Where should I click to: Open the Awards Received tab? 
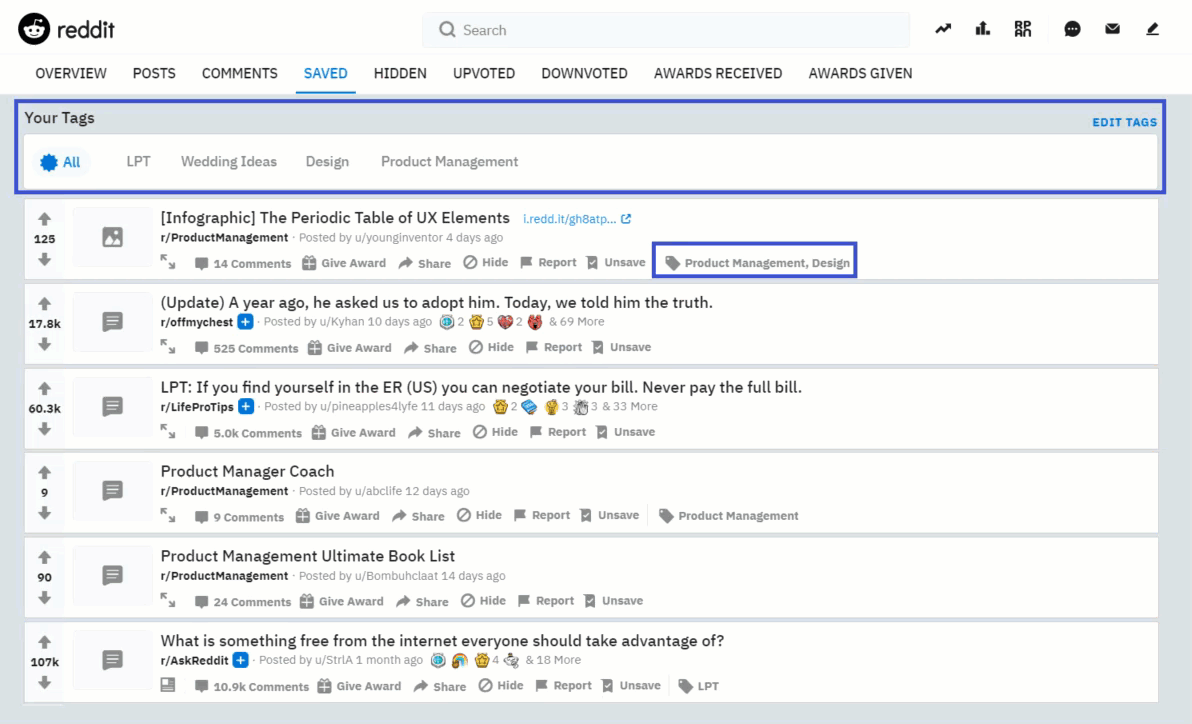coord(718,73)
